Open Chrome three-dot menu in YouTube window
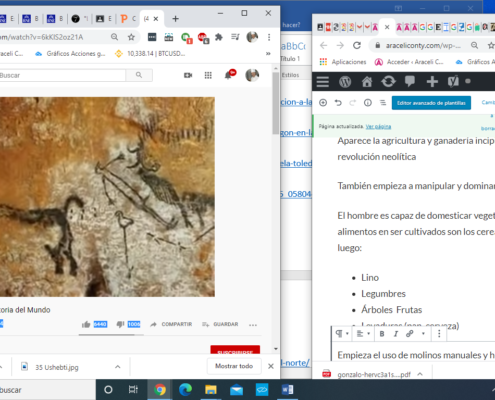This screenshot has height=400, width=495. (269, 37)
